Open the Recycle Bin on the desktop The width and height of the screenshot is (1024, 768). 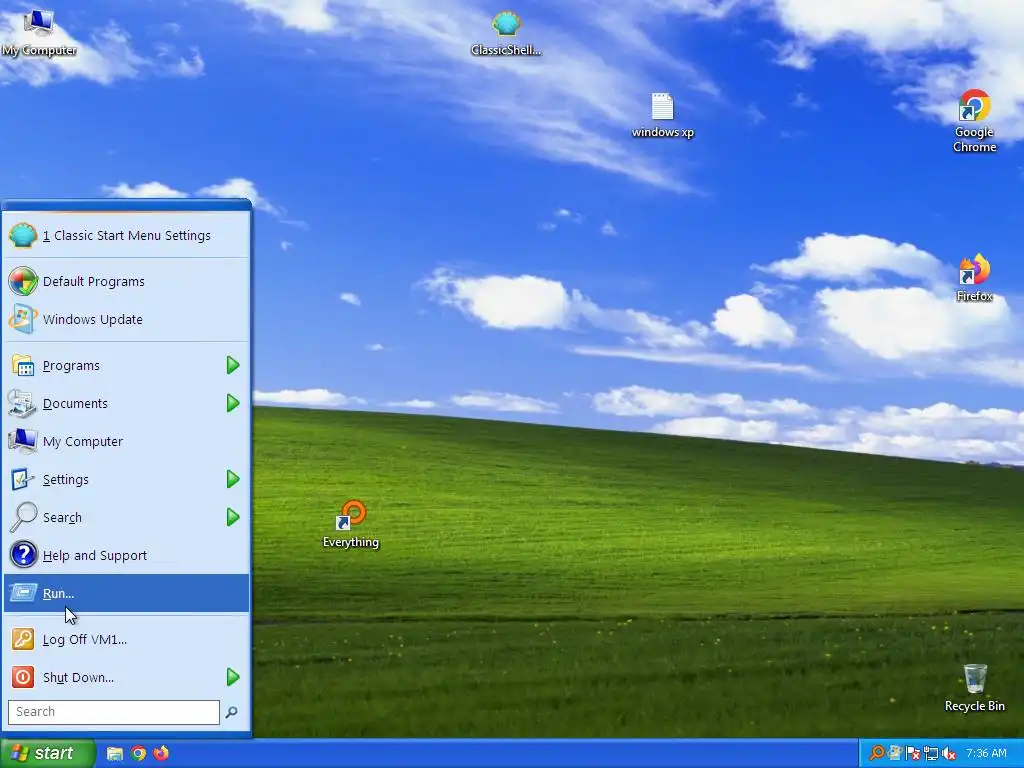[x=974, y=688]
